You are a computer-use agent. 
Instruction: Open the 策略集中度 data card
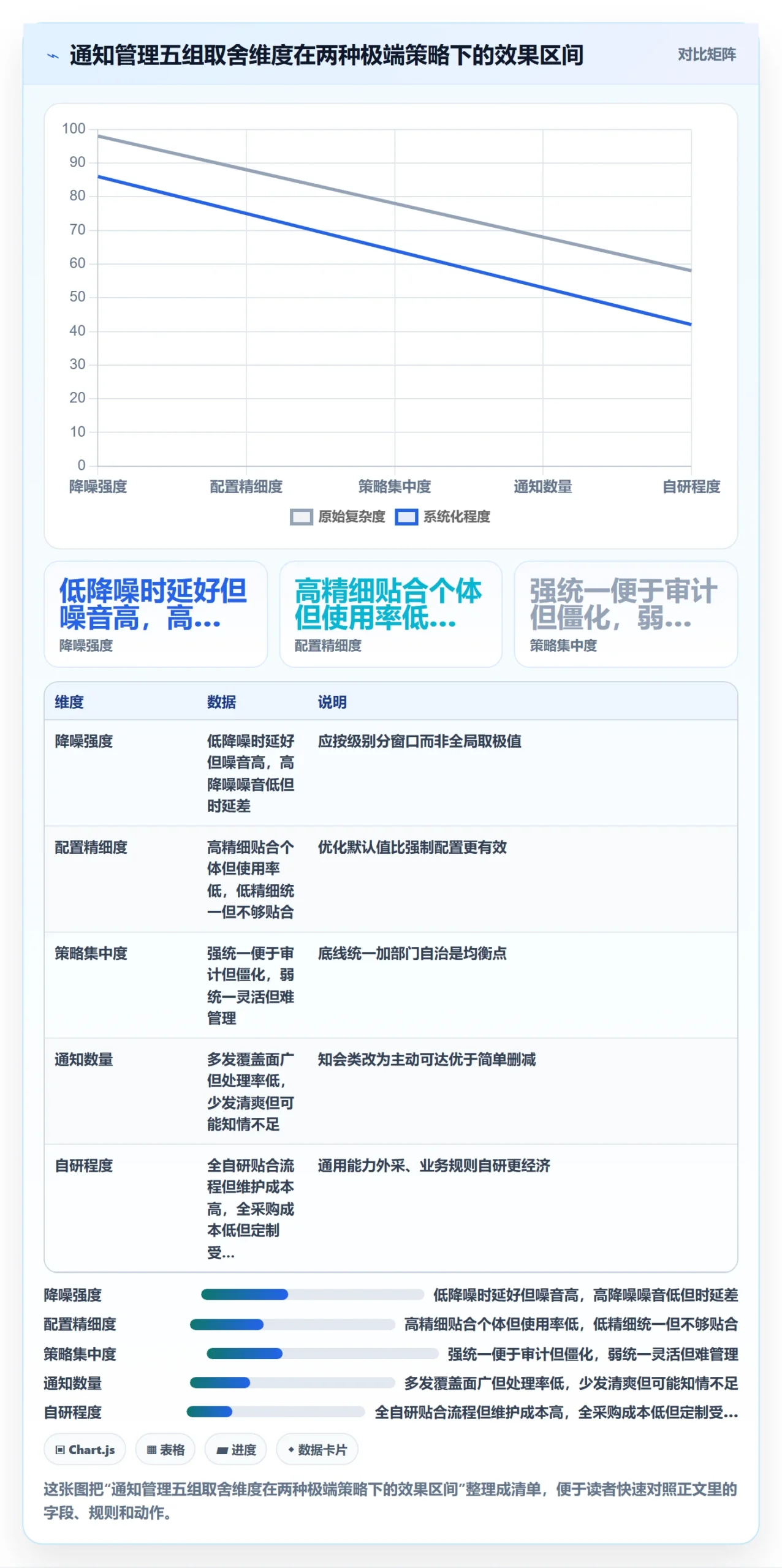[626, 614]
